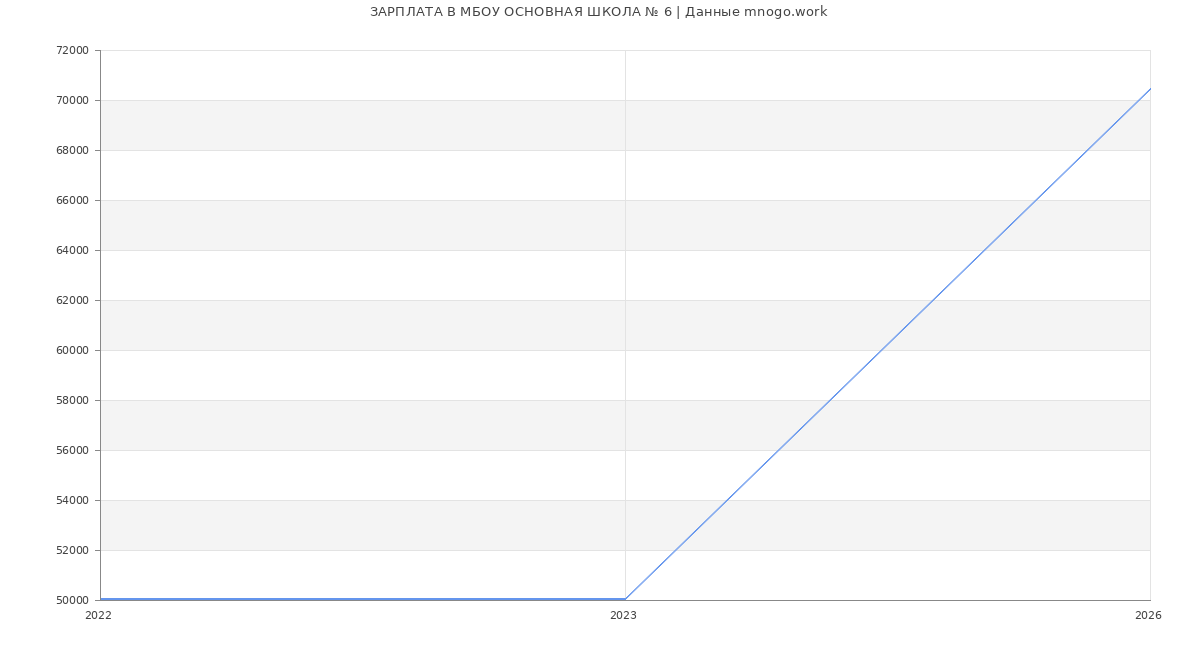Image resolution: width=1200 pixels, height=650 pixels.
Task: Click the line's peak endpoint at 2026
Action: click(x=1150, y=88)
